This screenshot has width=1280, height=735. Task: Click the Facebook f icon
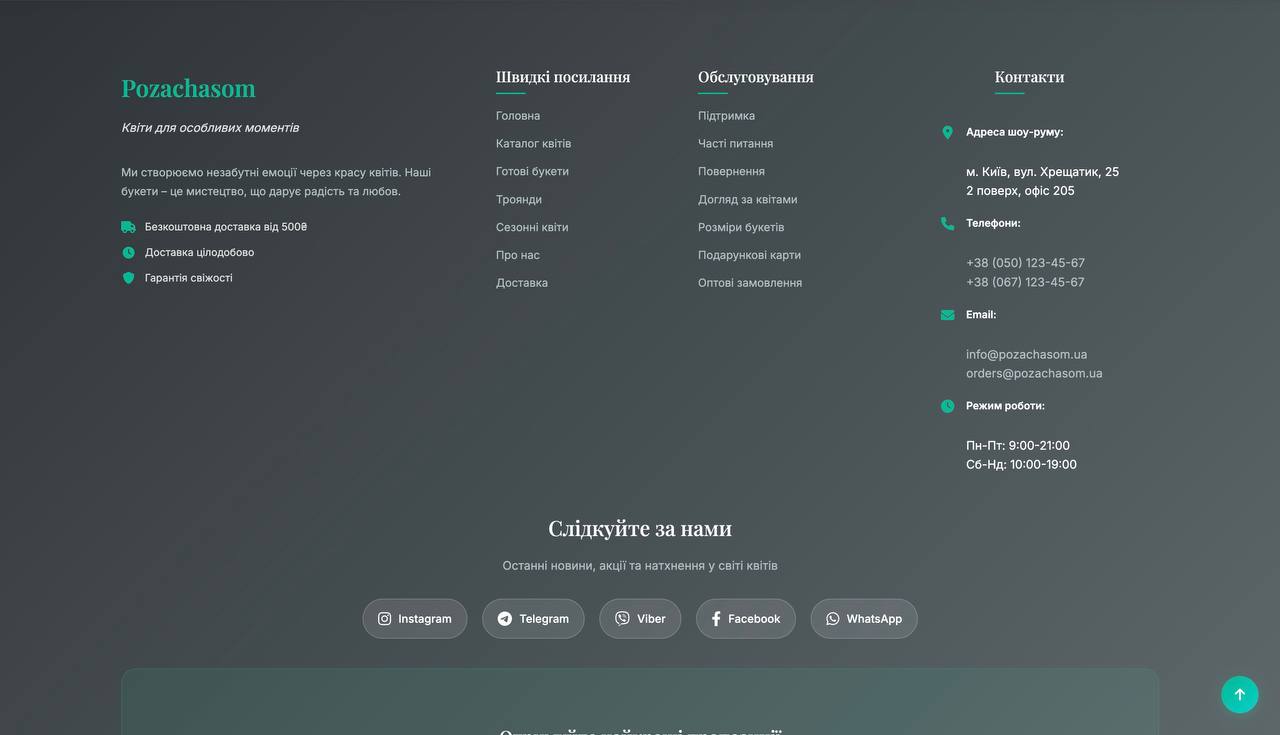tap(716, 619)
